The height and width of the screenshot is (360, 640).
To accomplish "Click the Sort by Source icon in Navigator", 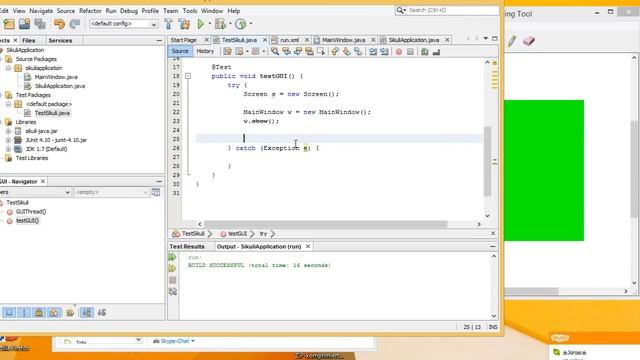I will tap(102, 313).
